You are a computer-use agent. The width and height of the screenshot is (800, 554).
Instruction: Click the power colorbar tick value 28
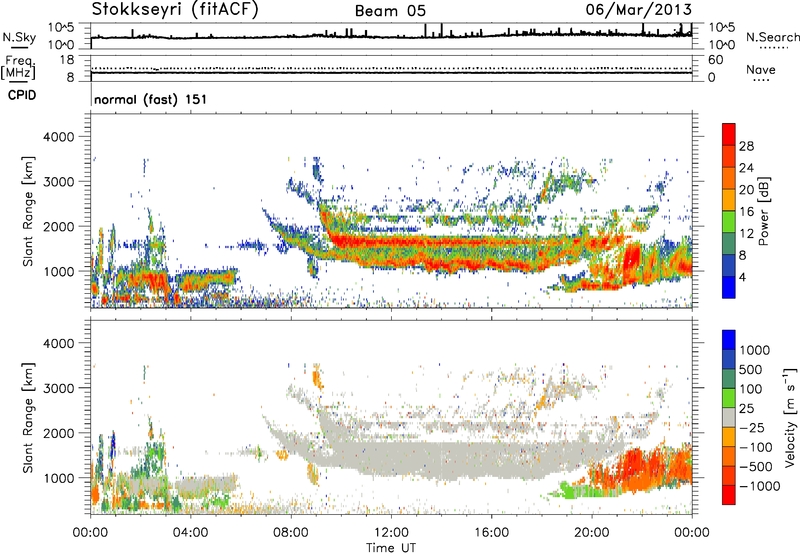click(x=746, y=146)
